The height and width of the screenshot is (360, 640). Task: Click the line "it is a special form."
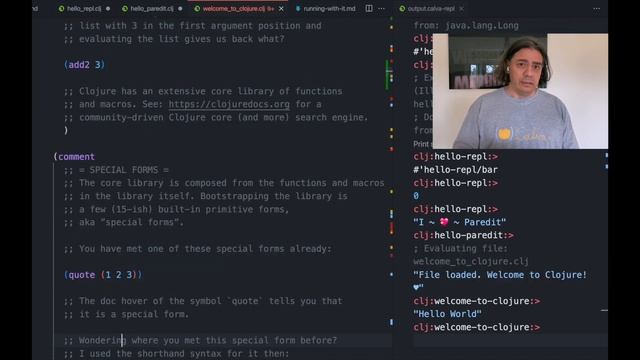[126, 314]
